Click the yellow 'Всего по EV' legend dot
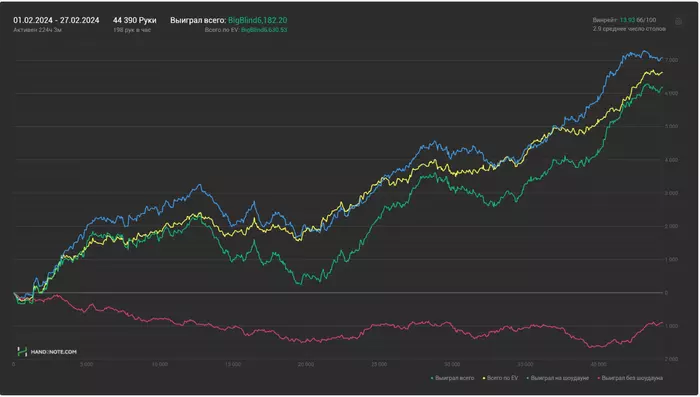Image resolution: width=700 pixels, height=397 pixels. [484, 379]
